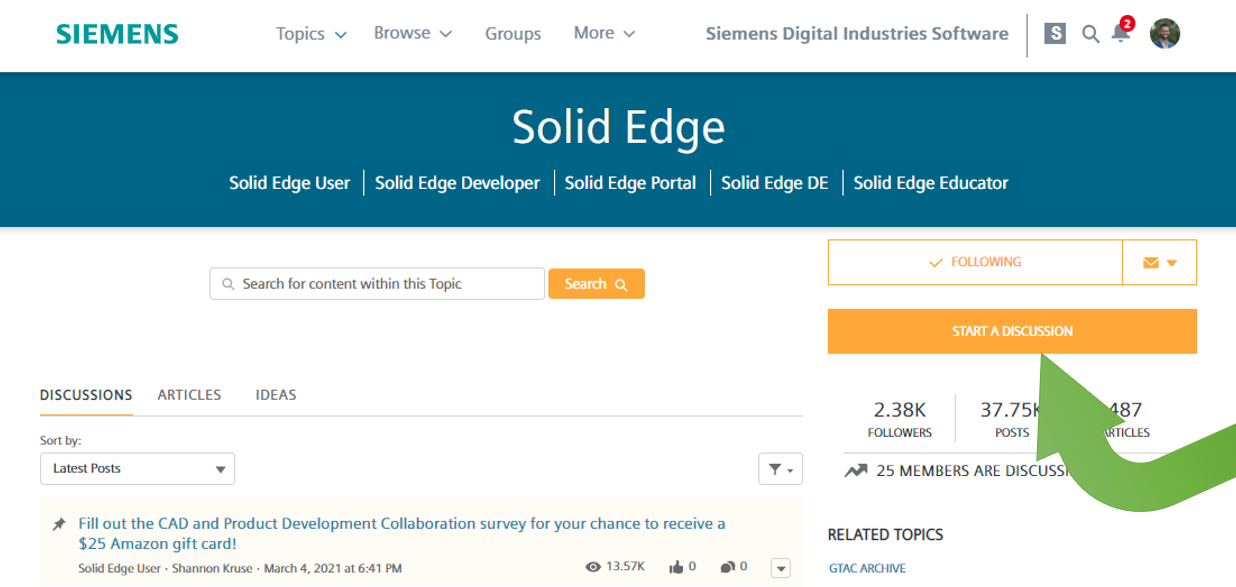
Task: Click your profile avatar
Action: click(1165, 33)
